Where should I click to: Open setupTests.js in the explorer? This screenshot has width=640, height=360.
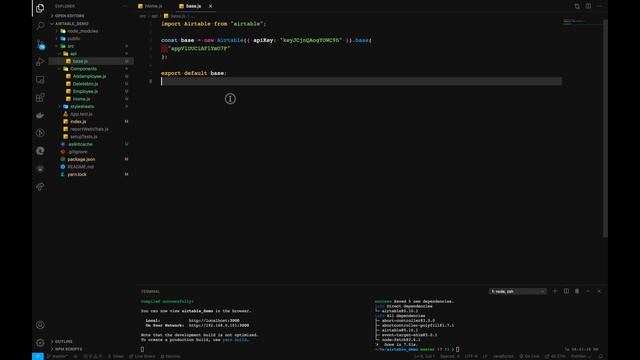84,137
